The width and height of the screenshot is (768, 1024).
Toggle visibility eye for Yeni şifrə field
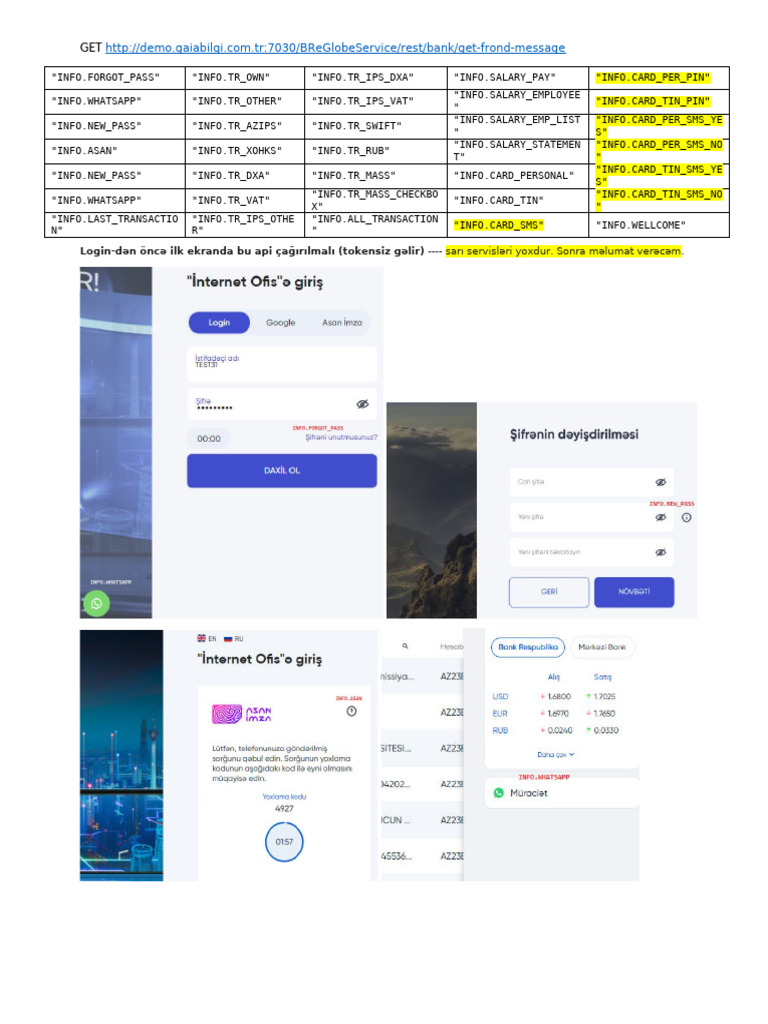(661, 517)
